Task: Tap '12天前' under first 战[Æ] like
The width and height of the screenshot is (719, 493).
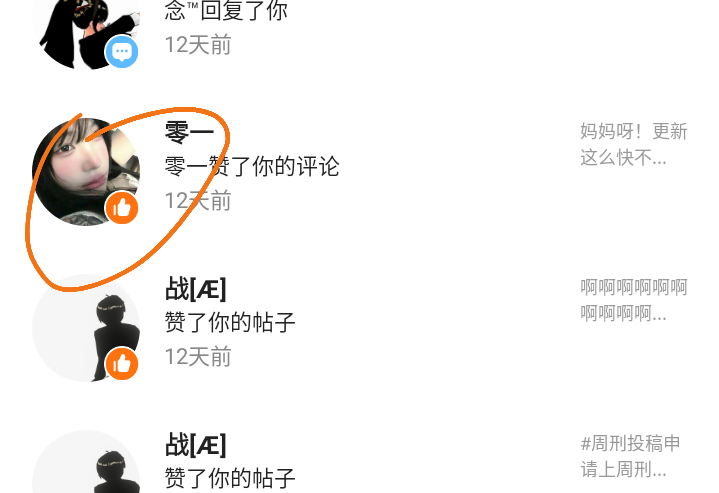Action: coord(198,357)
